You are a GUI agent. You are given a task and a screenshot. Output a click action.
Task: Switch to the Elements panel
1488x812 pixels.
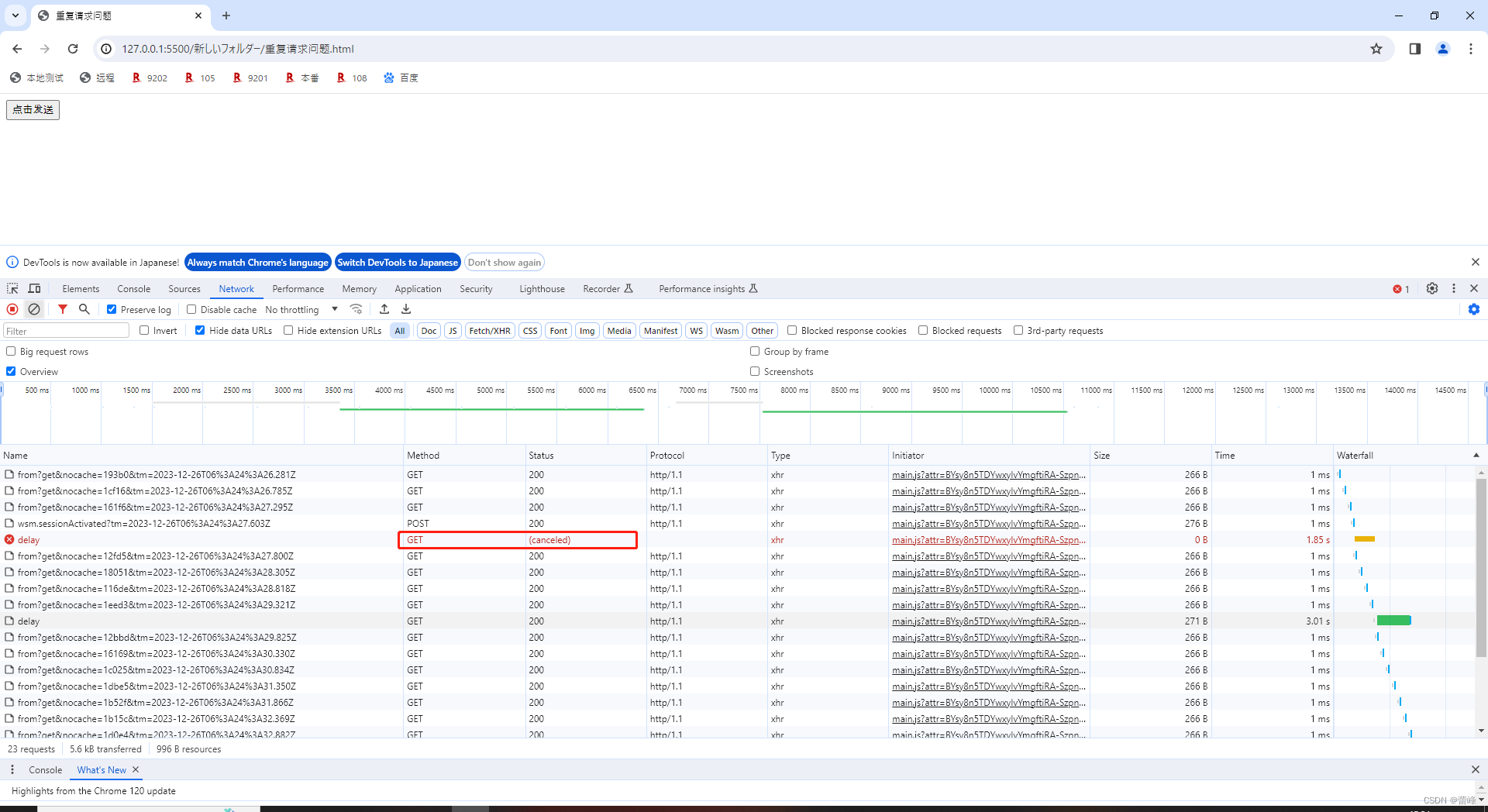tap(81, 288)
